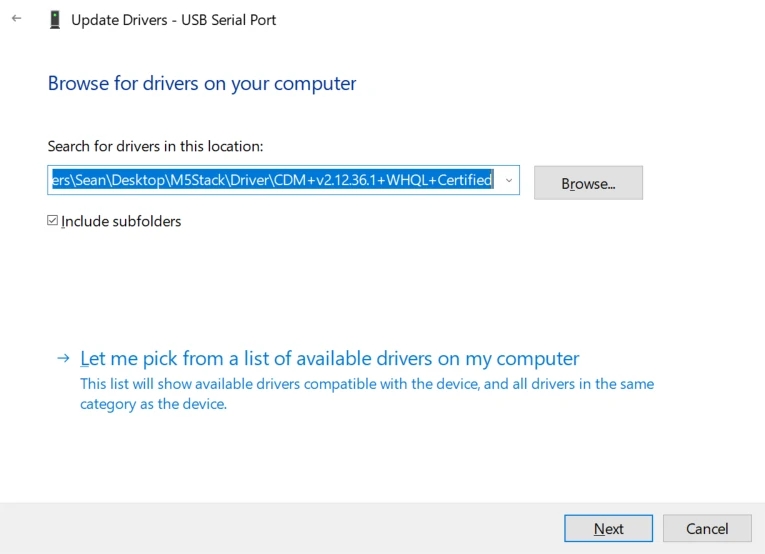Click the Browse for drivers heading
Viewport: 765px width, 554px height.
point(202,84)
